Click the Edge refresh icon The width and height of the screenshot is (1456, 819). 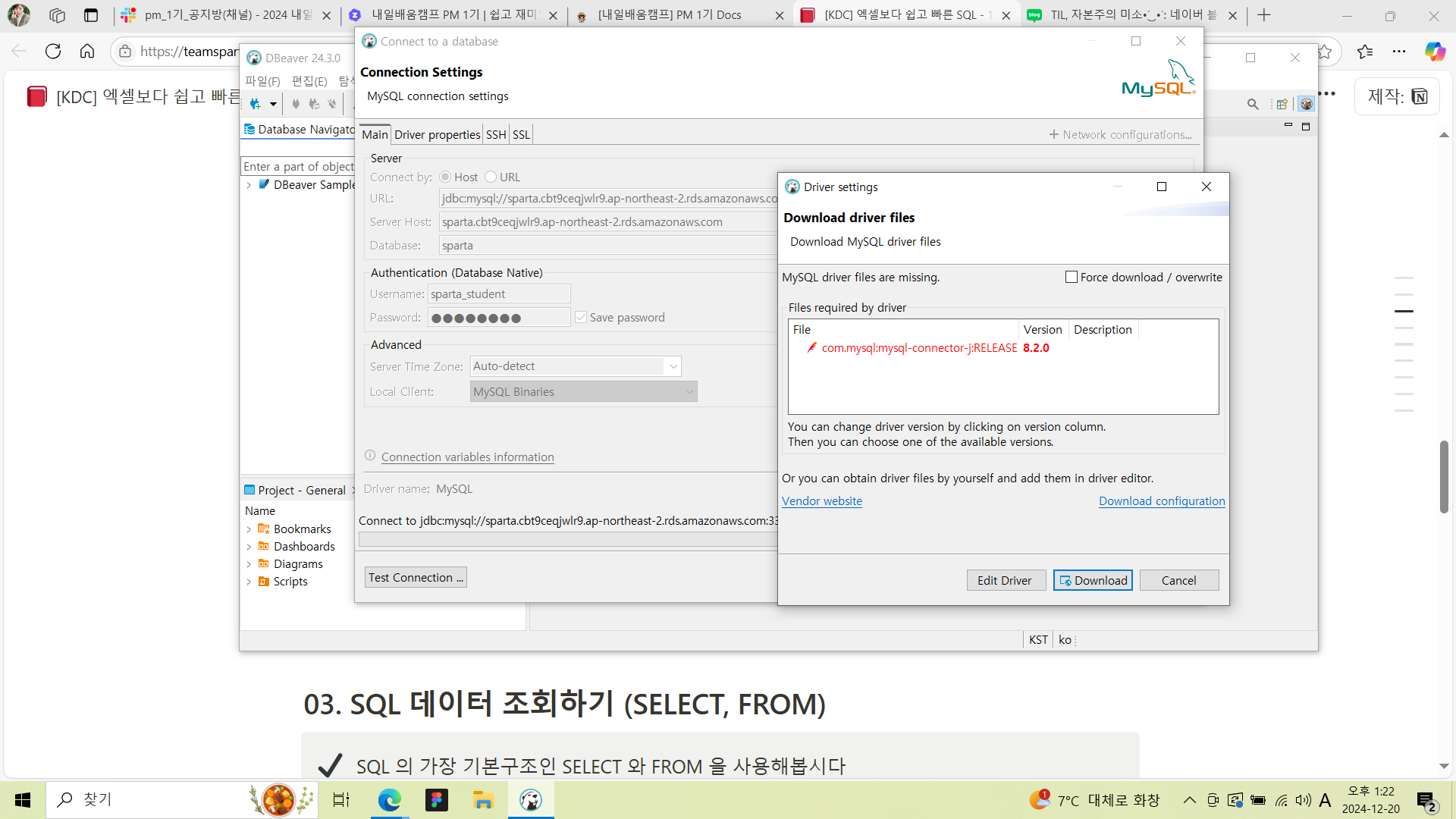click(x=53, y=52)
